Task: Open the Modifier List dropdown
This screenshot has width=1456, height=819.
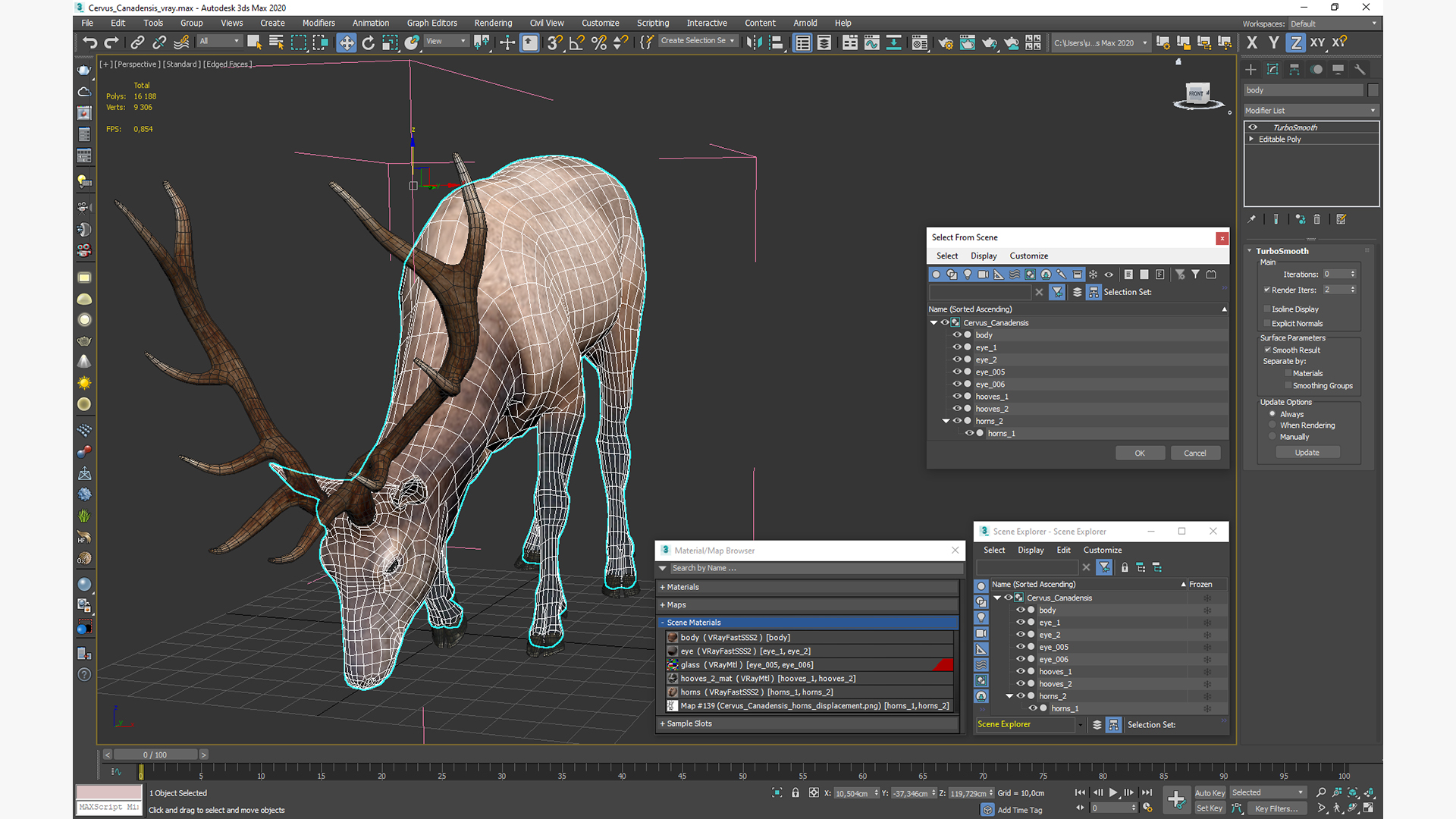Action: [x=1310, y=111]
